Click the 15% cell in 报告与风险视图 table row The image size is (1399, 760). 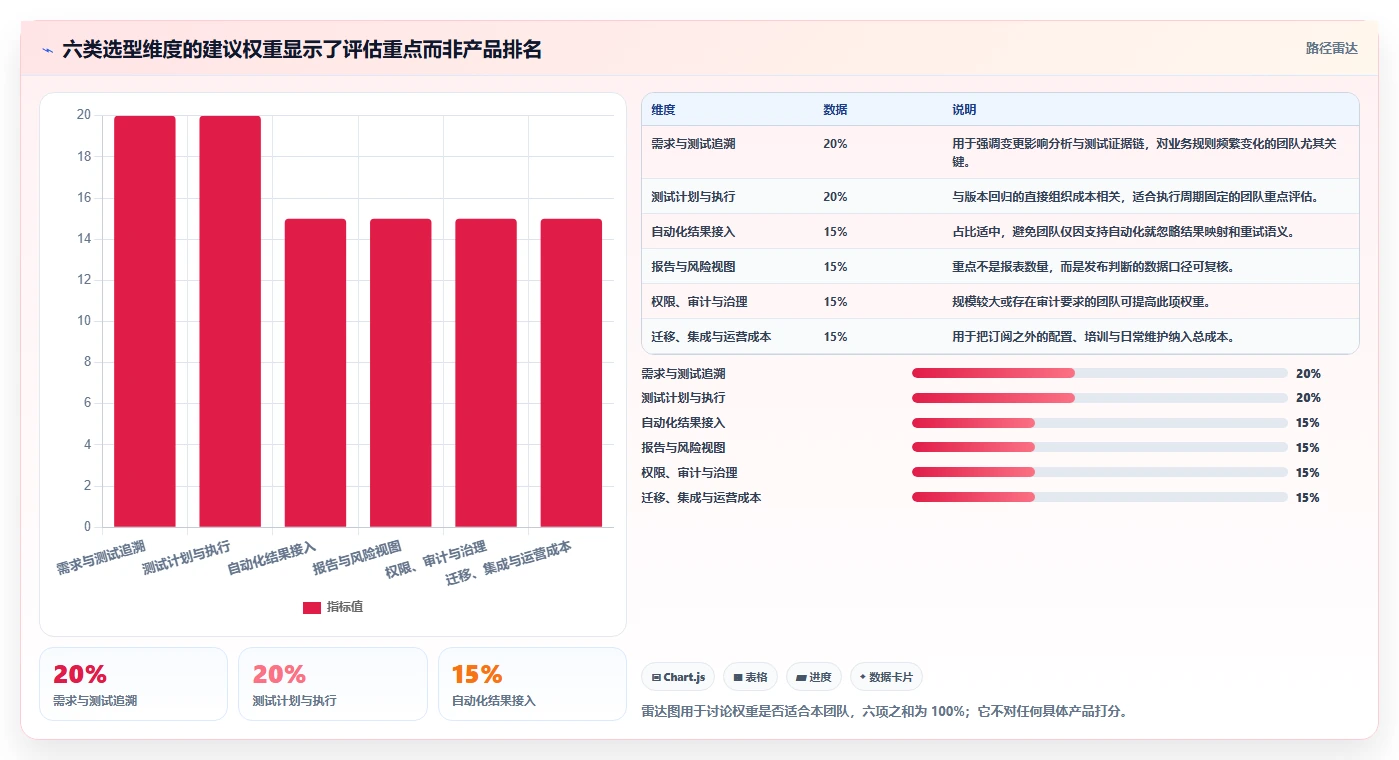pyautogui.click(x=835, y=267)
